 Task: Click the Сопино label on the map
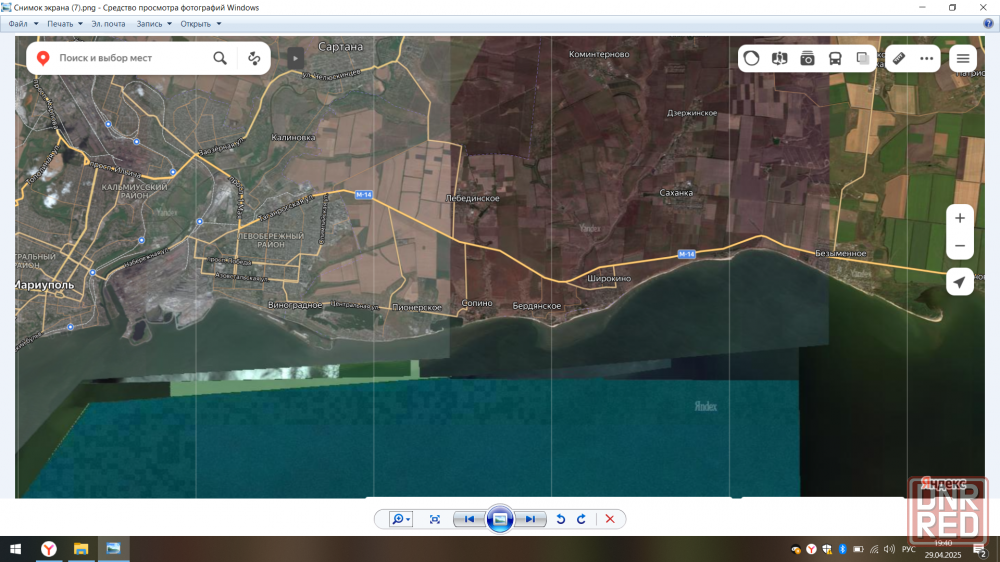point(477,303)
